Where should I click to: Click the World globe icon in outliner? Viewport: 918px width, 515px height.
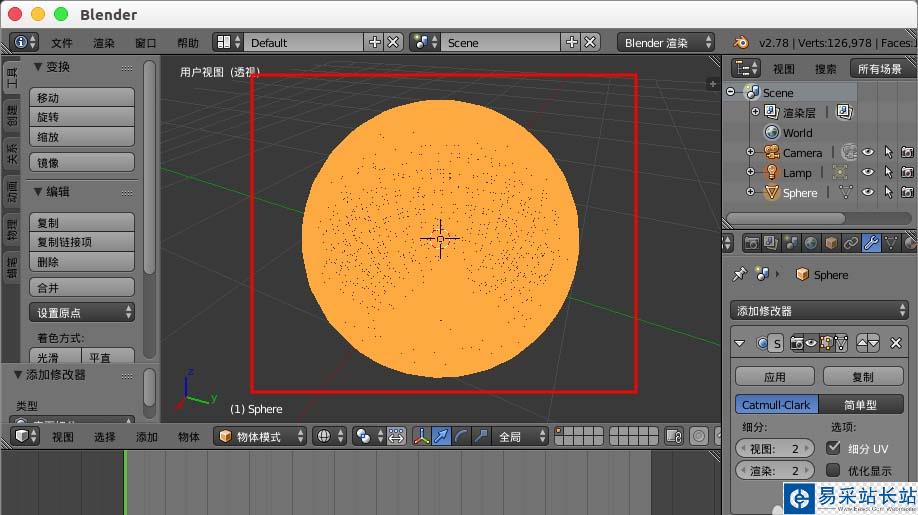(x=772, y=132)
